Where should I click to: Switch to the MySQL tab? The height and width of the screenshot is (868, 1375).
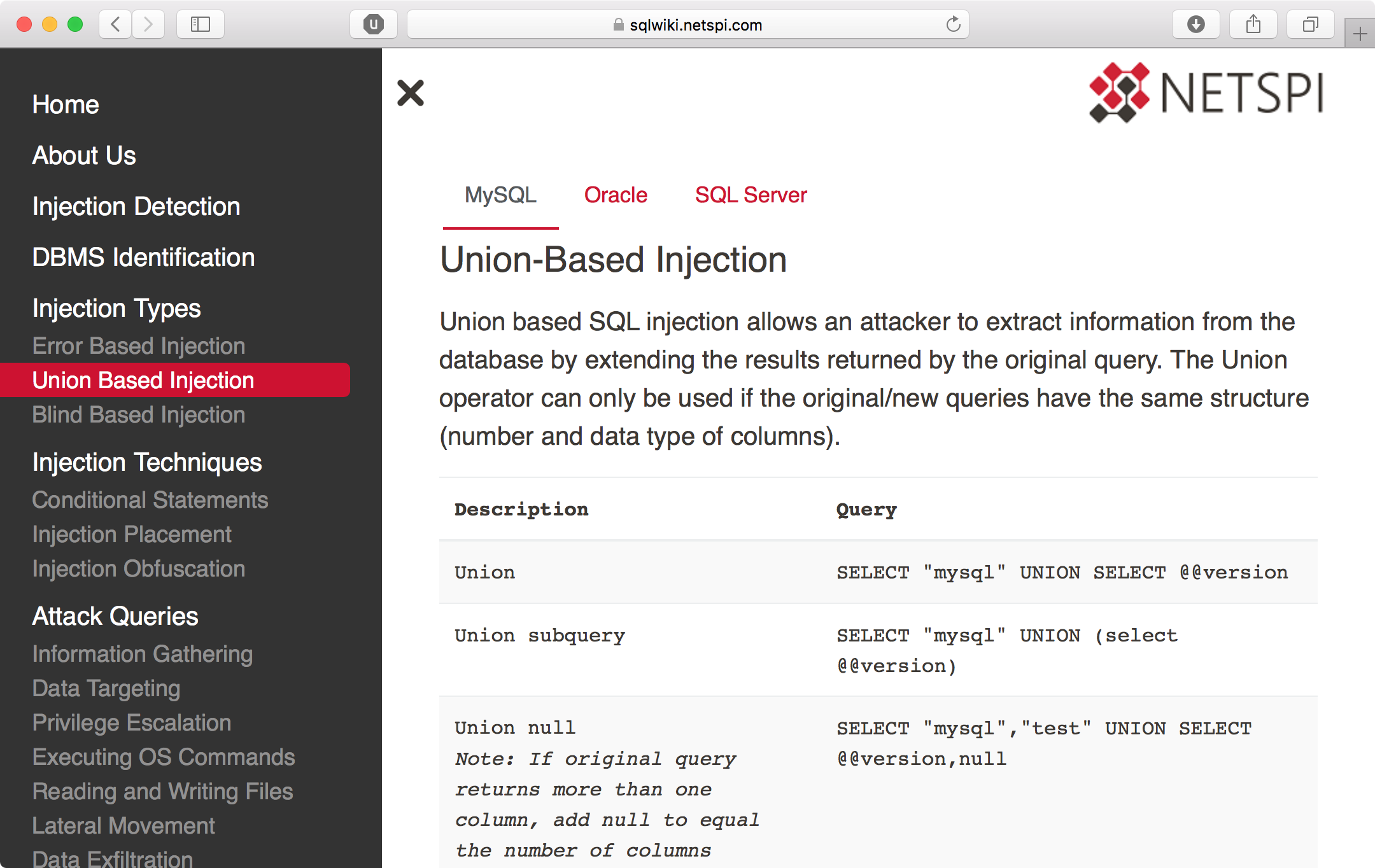tap(500, 195)
